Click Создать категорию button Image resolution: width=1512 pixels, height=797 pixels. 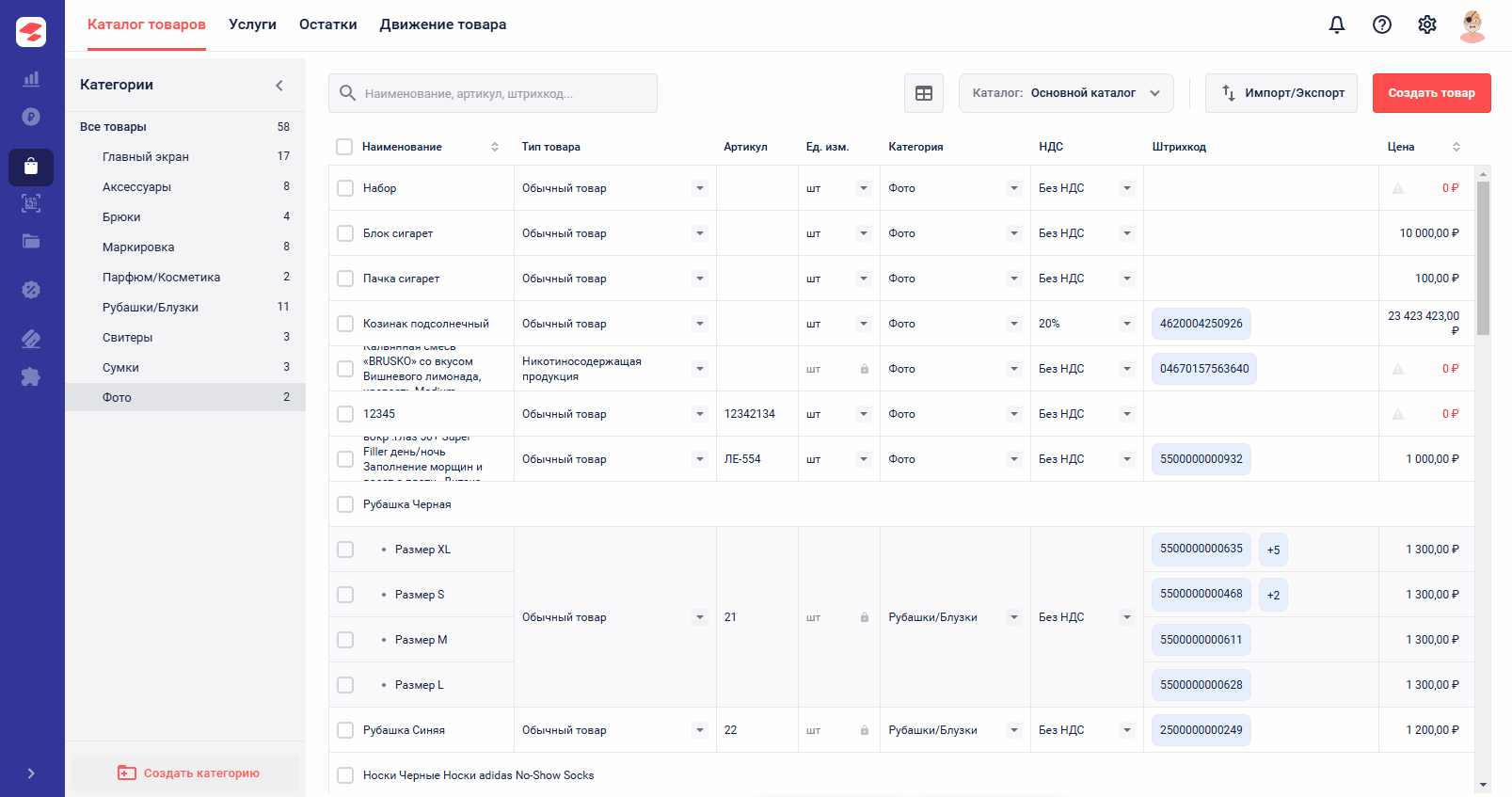pyautogui.click(x=185, y=773)
